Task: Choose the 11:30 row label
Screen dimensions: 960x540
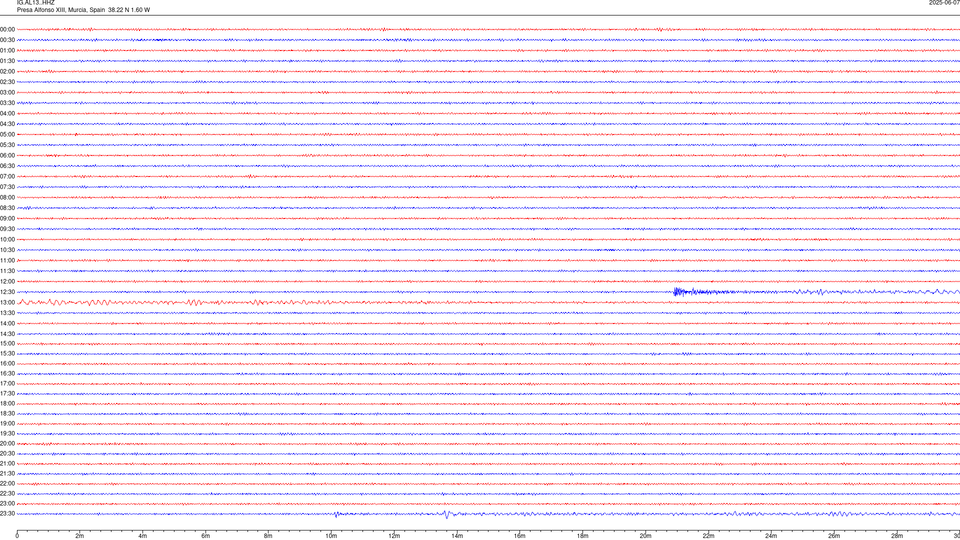Action: [x=7, y=271]
